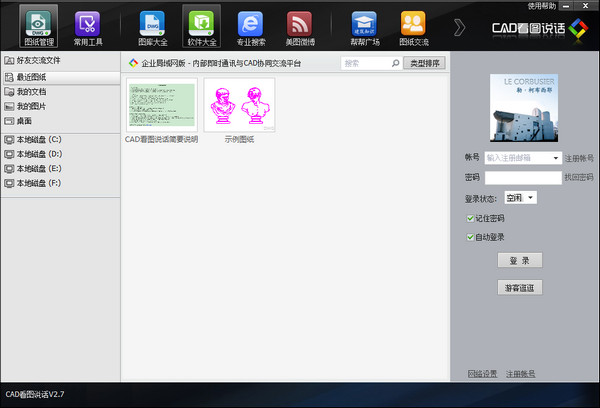Open 专业搜索 IE search icon
600x408 pixels.
[251, 28]
